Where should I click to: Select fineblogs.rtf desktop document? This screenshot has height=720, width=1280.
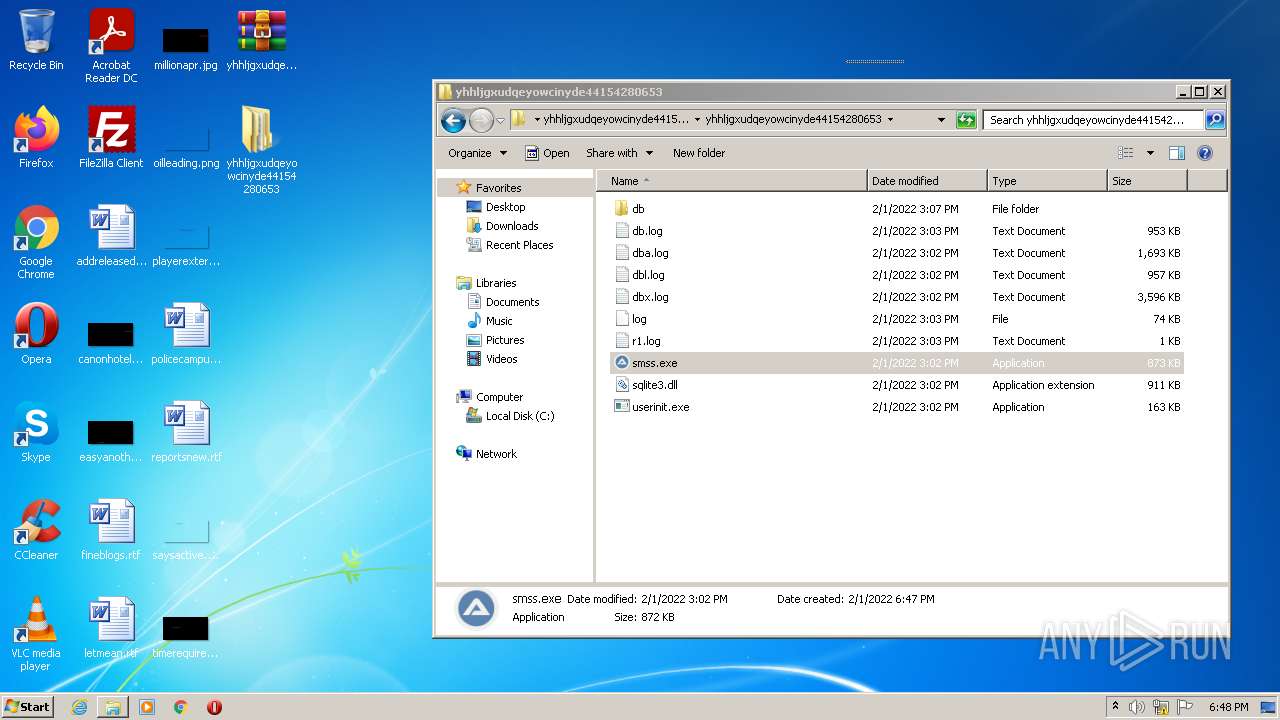[x=111, y=529]
